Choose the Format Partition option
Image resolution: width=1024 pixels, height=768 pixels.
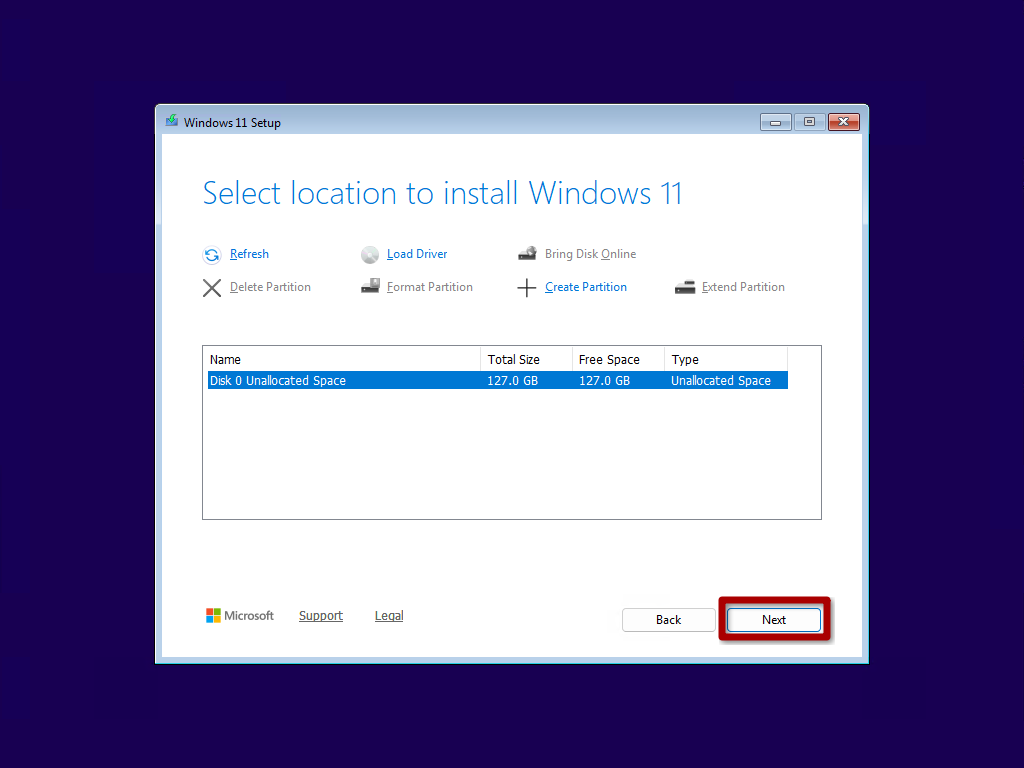click(430, 287)
